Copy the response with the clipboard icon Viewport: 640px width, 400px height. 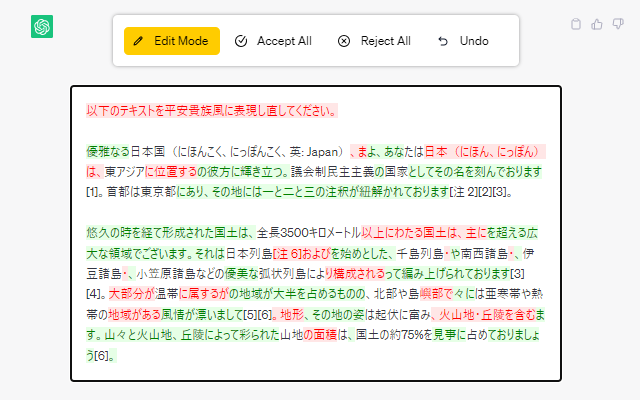point(576,24)
